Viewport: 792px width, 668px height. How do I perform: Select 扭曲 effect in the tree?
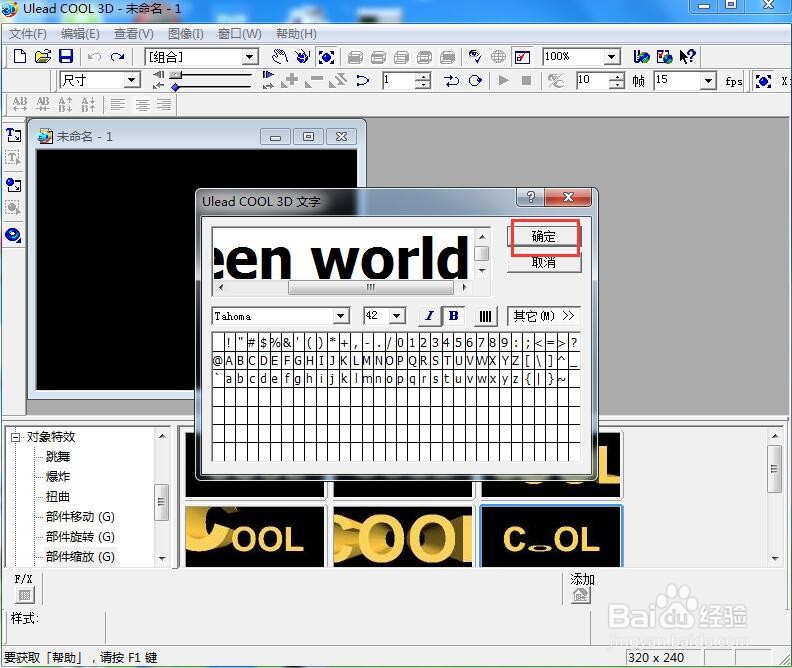(x=58, y=496)
